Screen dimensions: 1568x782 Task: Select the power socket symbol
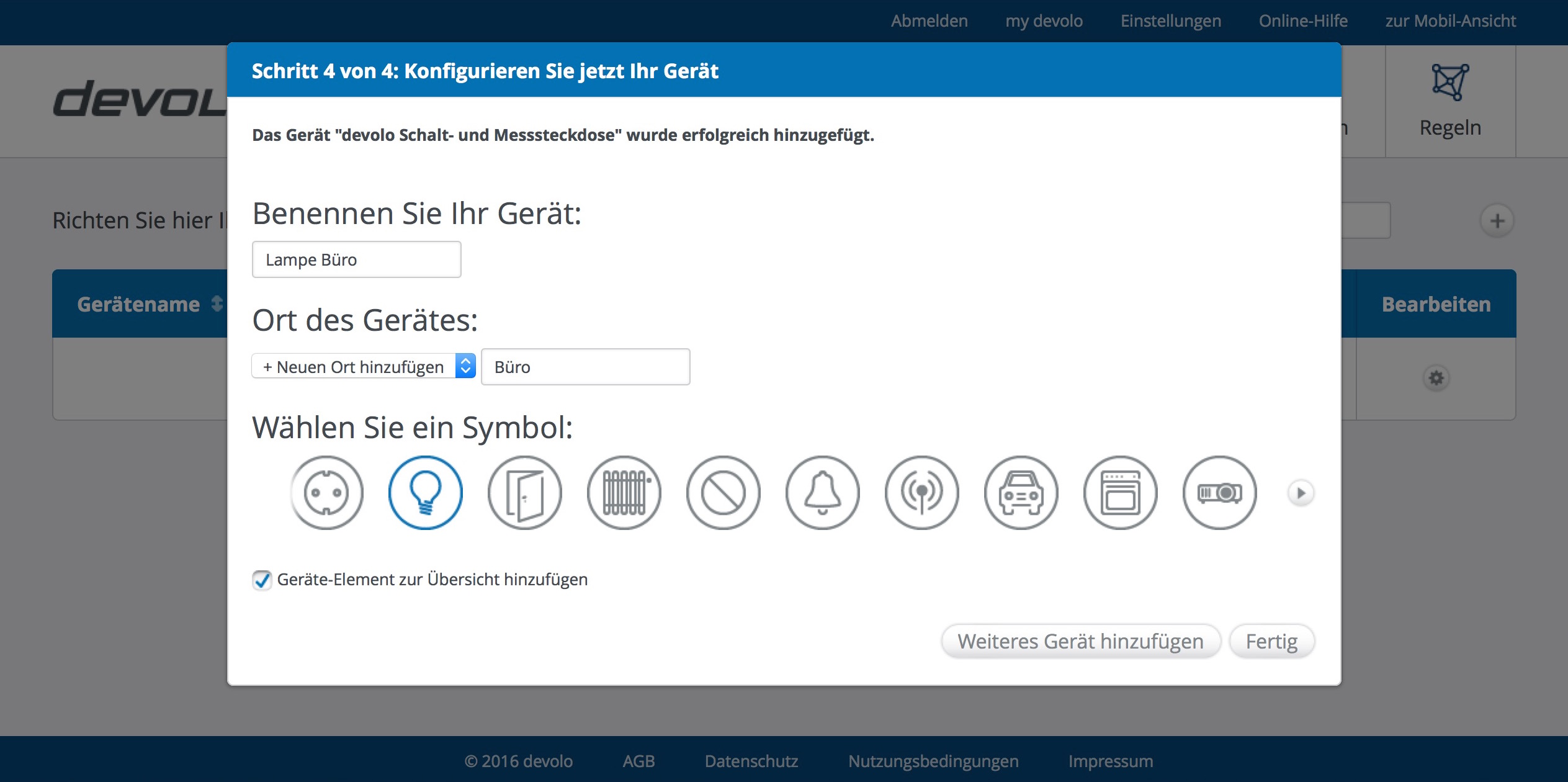coord(326,493)
